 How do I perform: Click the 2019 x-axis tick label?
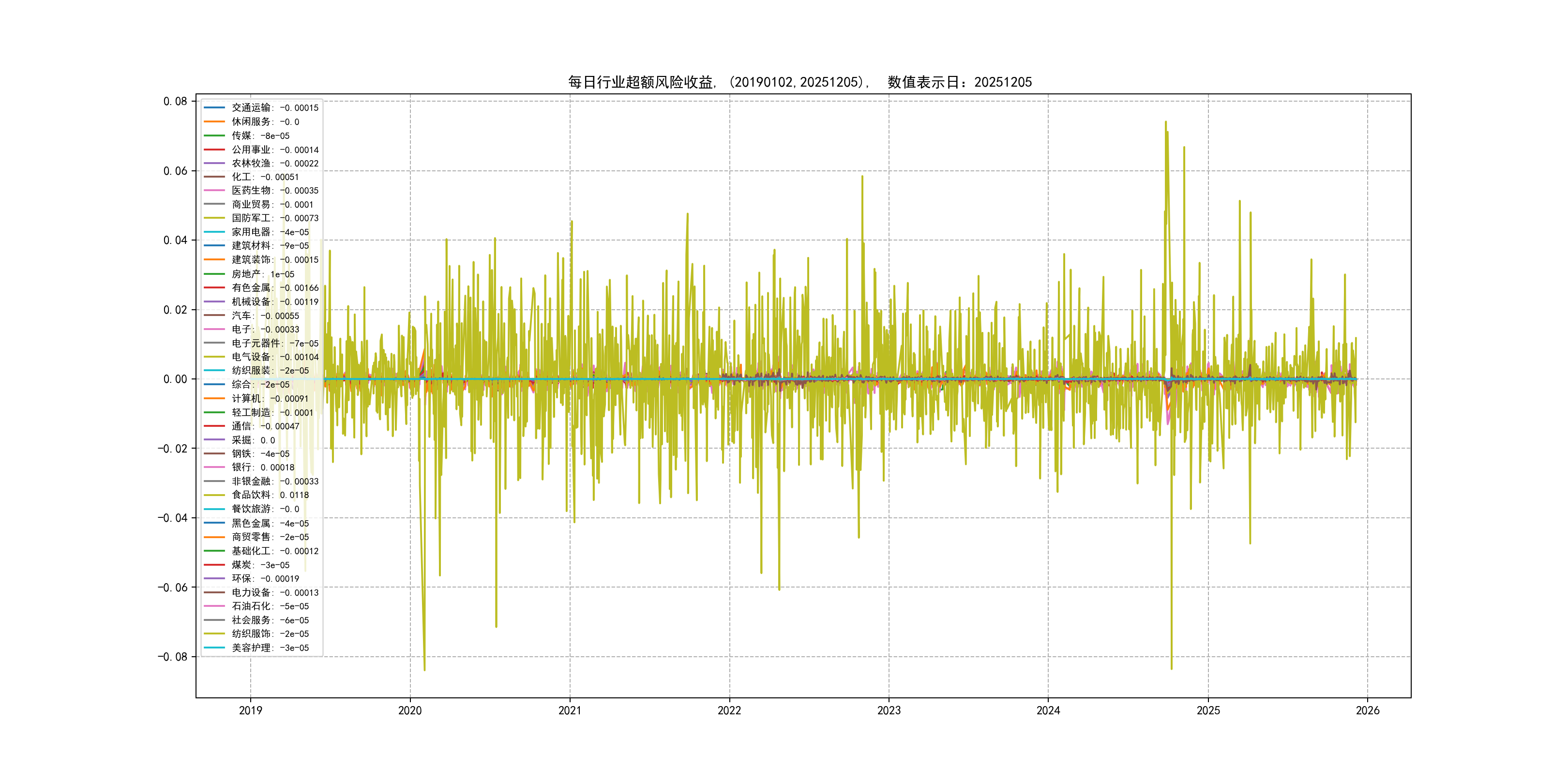(x=250, y=710)
